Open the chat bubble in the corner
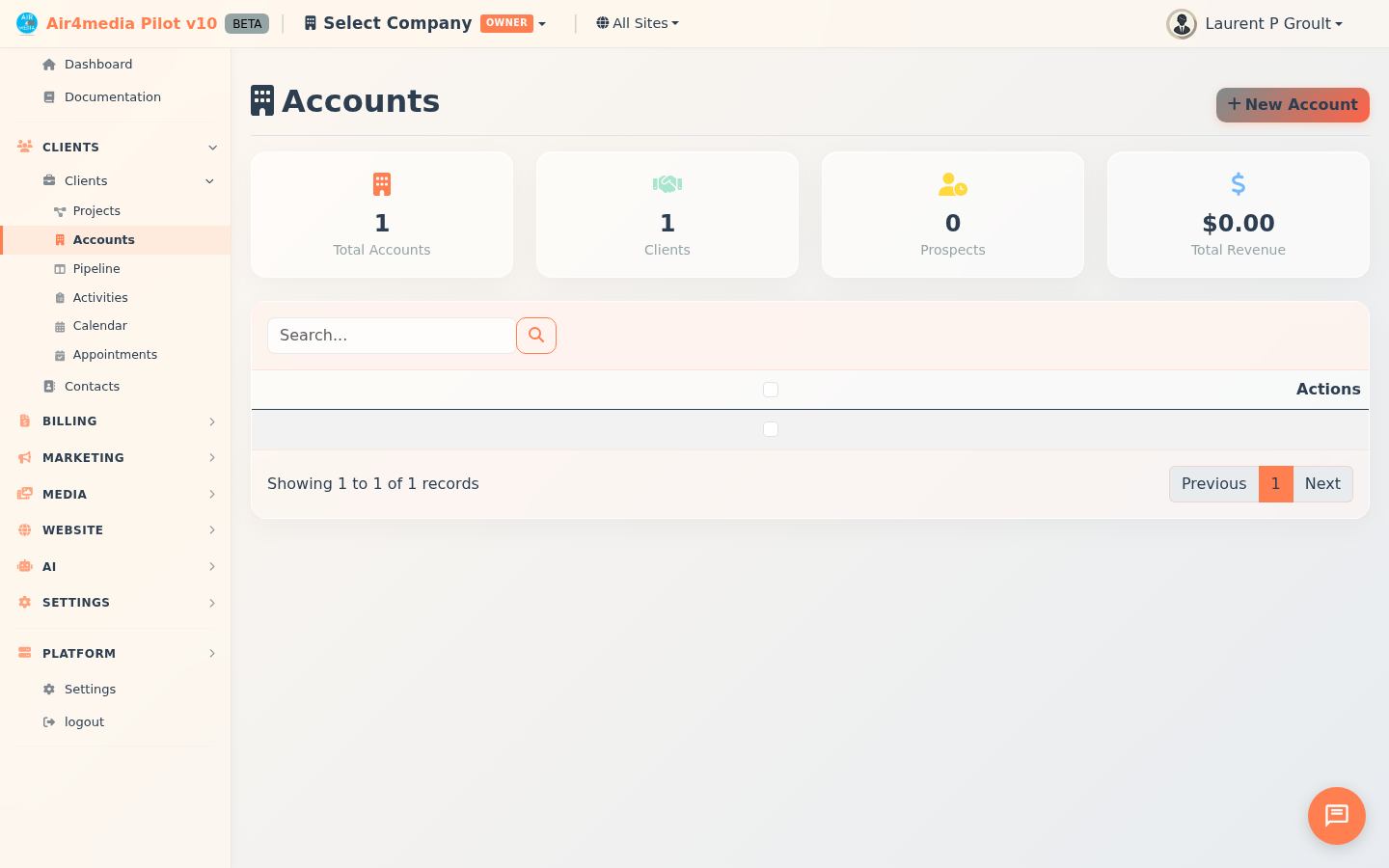This screenshot has height=868, width=1389. 1336,816
